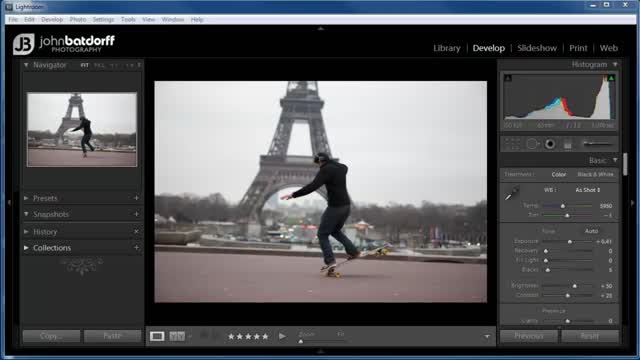The image size is (640, 360).
Task: Open the Develop menu
Action: (52, 20)
